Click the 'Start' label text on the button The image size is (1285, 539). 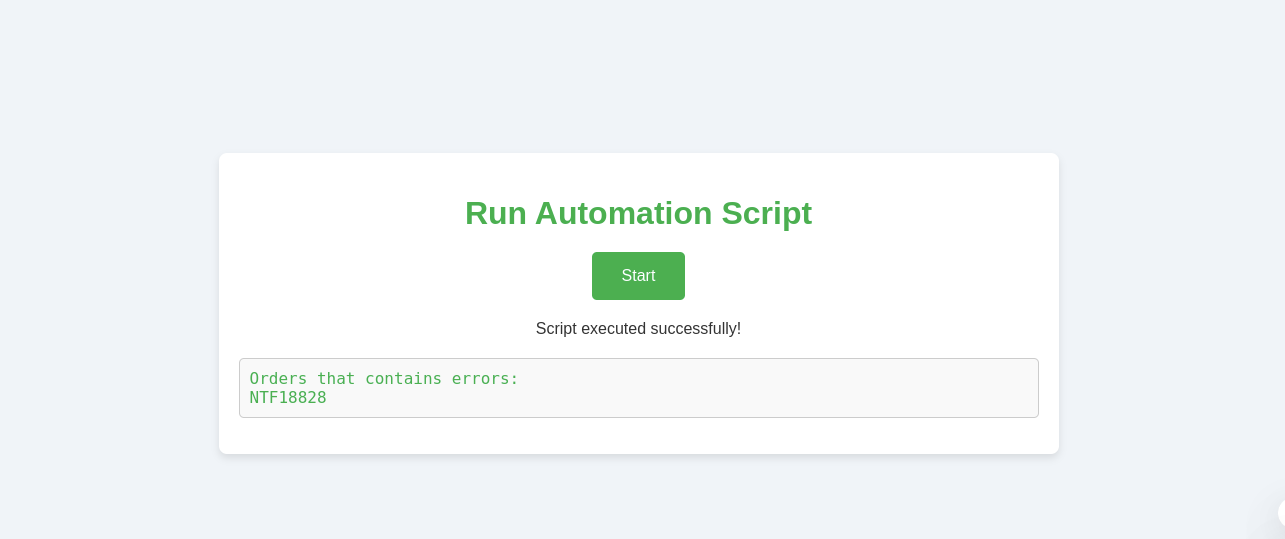[638, 276]
